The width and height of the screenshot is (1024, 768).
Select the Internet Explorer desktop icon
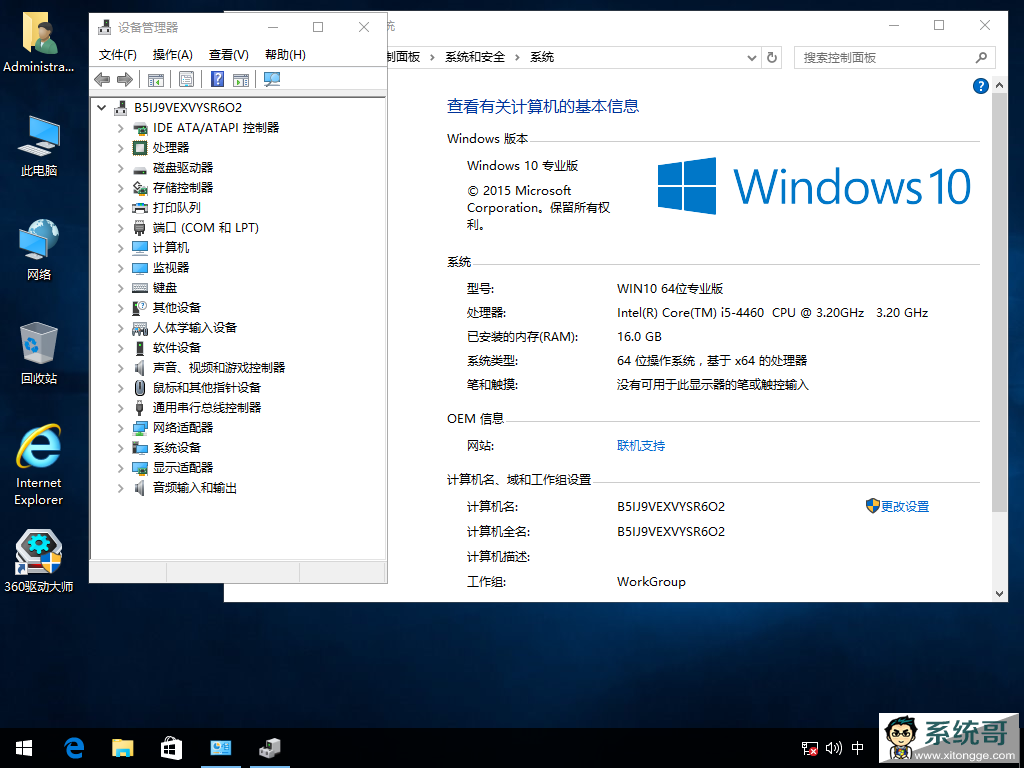[39, 465]
